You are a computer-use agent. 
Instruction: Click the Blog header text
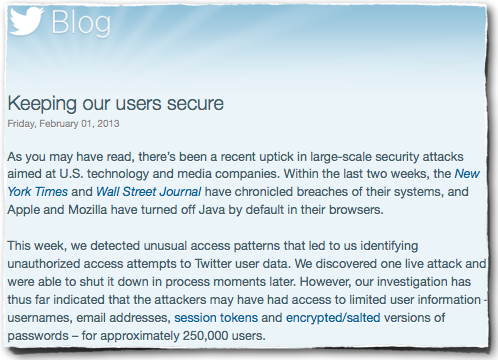click(81, 22)
